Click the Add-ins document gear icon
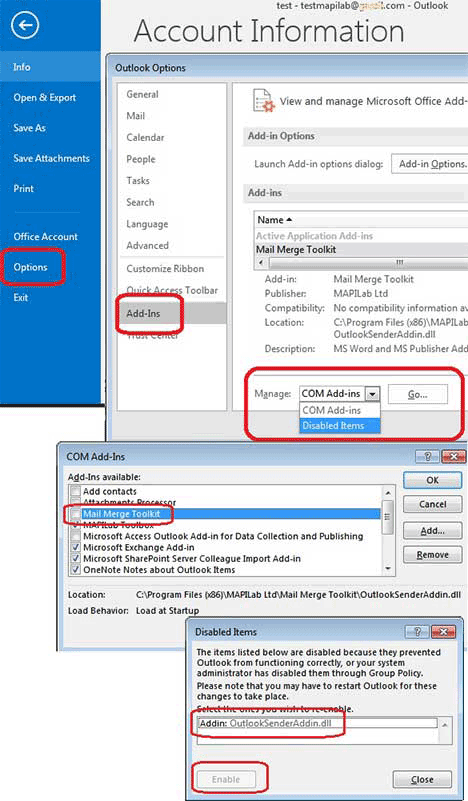Screen dimensions: 468x801 [264, 101]
